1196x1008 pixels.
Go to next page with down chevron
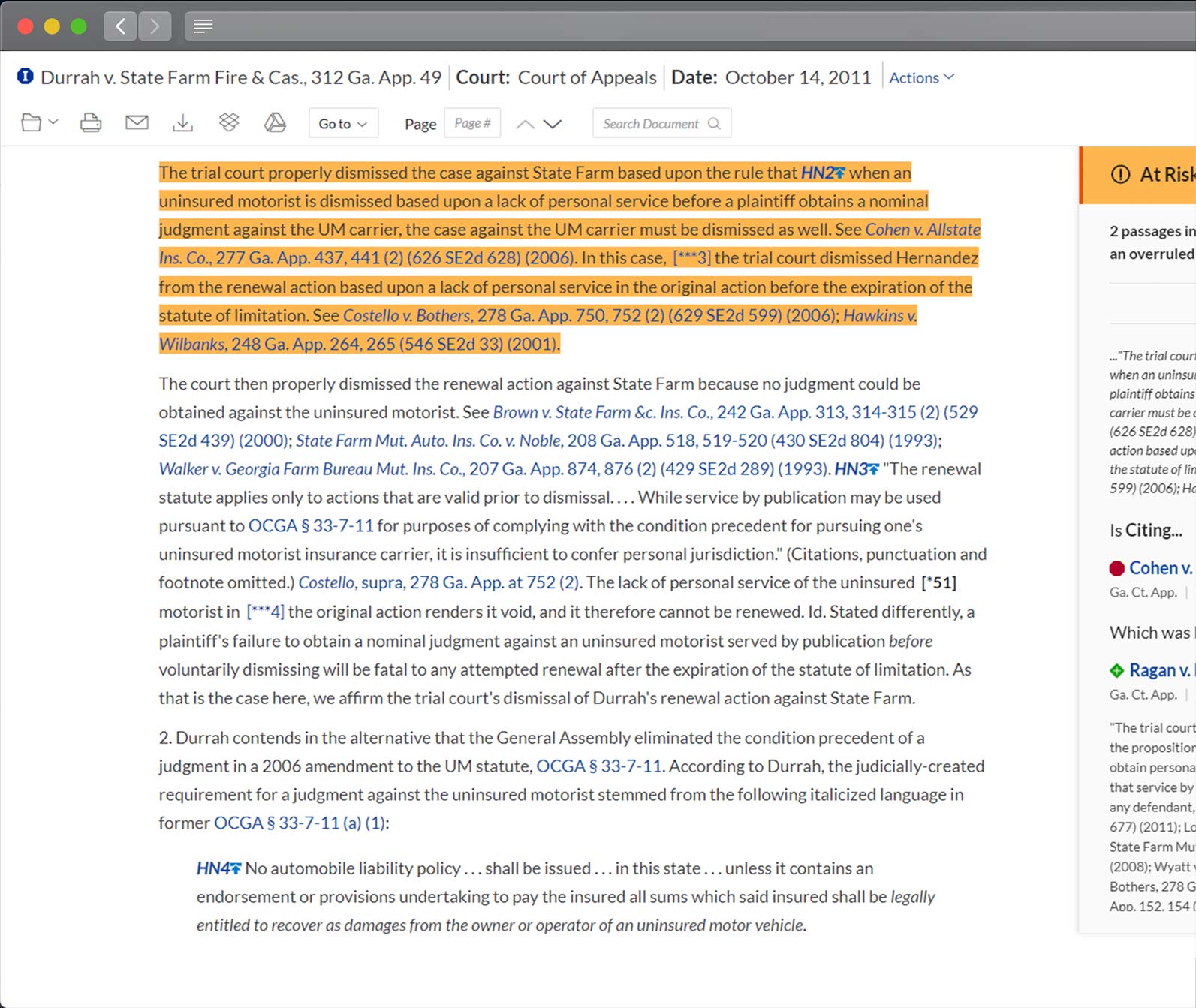(x=553, y=124)
